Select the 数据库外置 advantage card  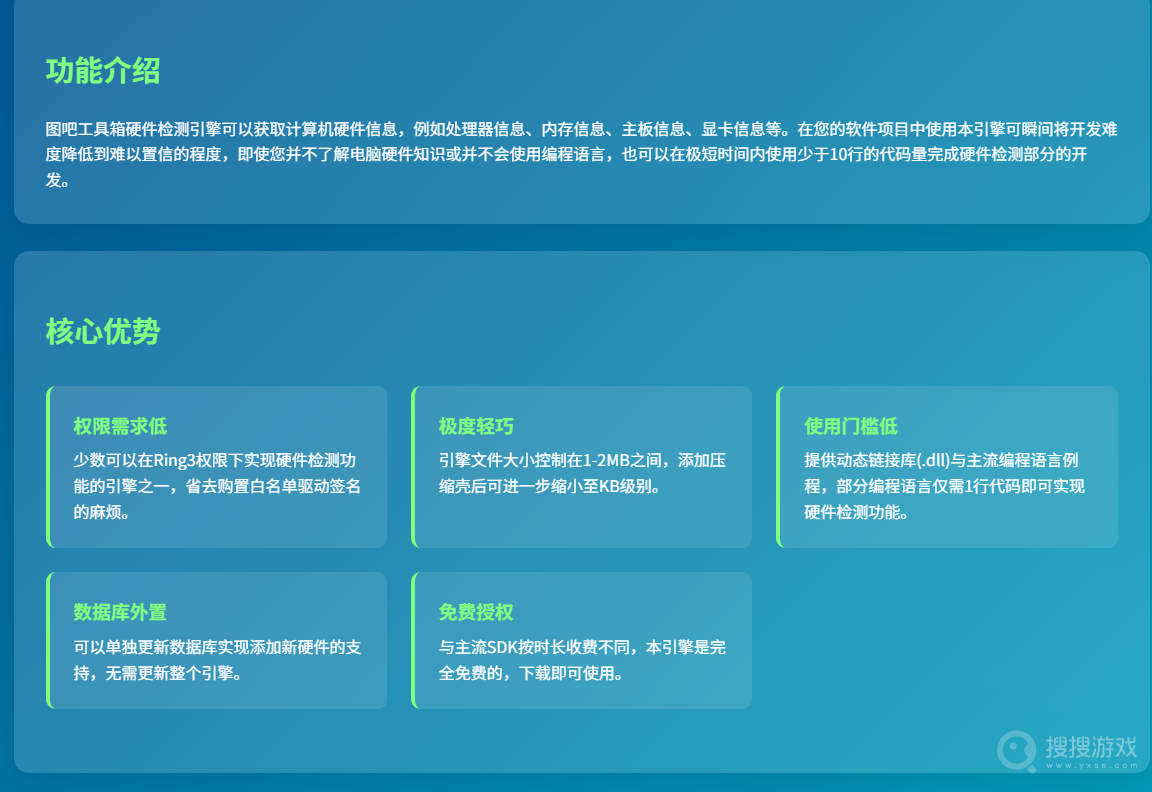click(216, 640)
